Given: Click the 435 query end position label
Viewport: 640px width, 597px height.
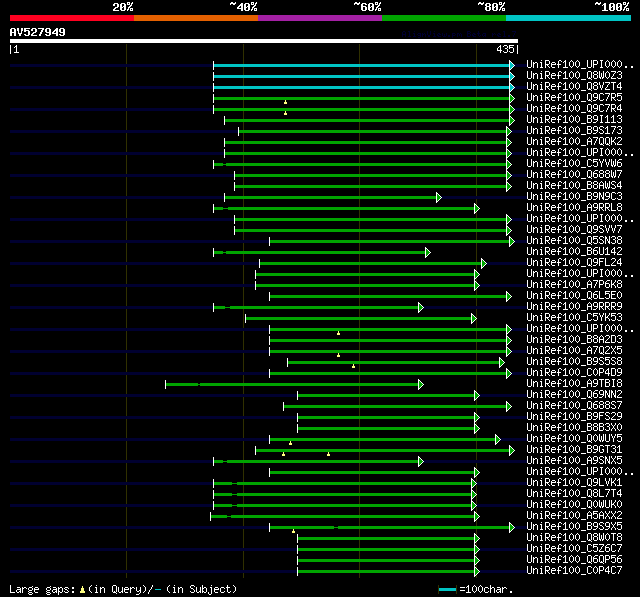Looking at the screenshot, I should (505, 50).
